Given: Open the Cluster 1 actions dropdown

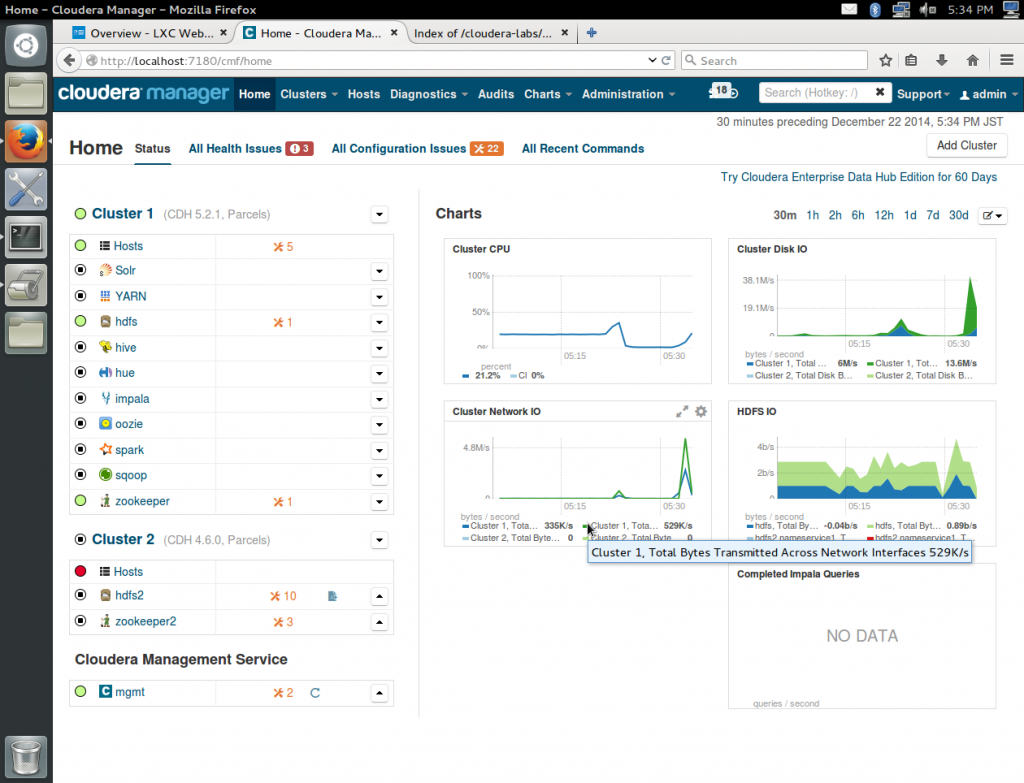Looking at the screenshot, I should point(379,214).
